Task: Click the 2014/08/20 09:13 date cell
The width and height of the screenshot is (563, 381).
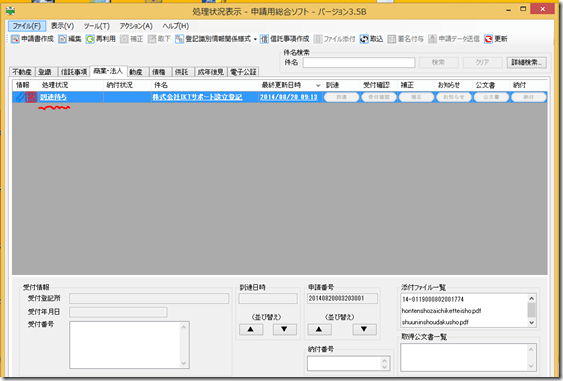Action: click(x=289, y=97)
